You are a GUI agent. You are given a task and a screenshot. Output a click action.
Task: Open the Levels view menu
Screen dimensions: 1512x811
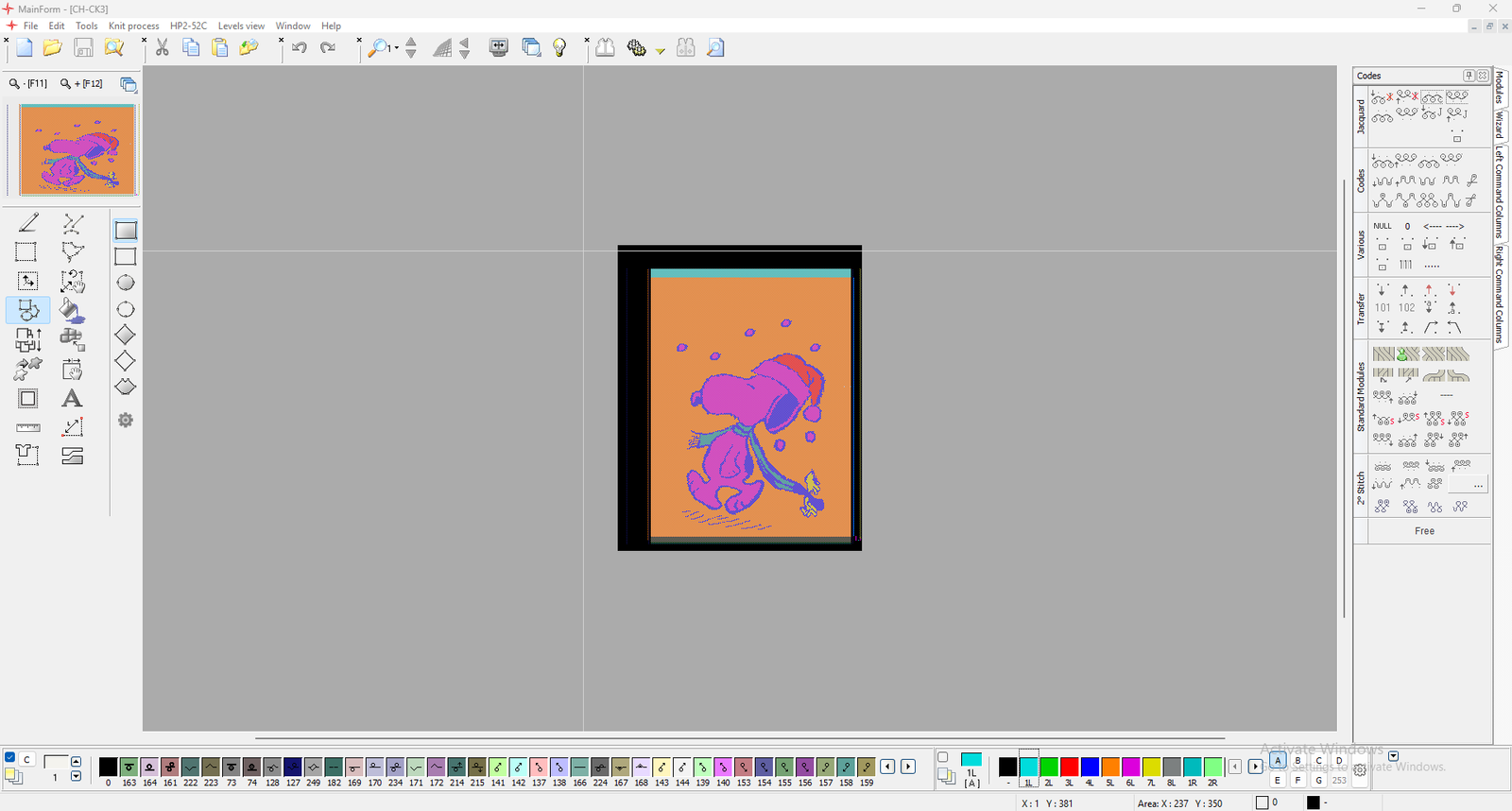pyautogui.click(x=241, y=26)
